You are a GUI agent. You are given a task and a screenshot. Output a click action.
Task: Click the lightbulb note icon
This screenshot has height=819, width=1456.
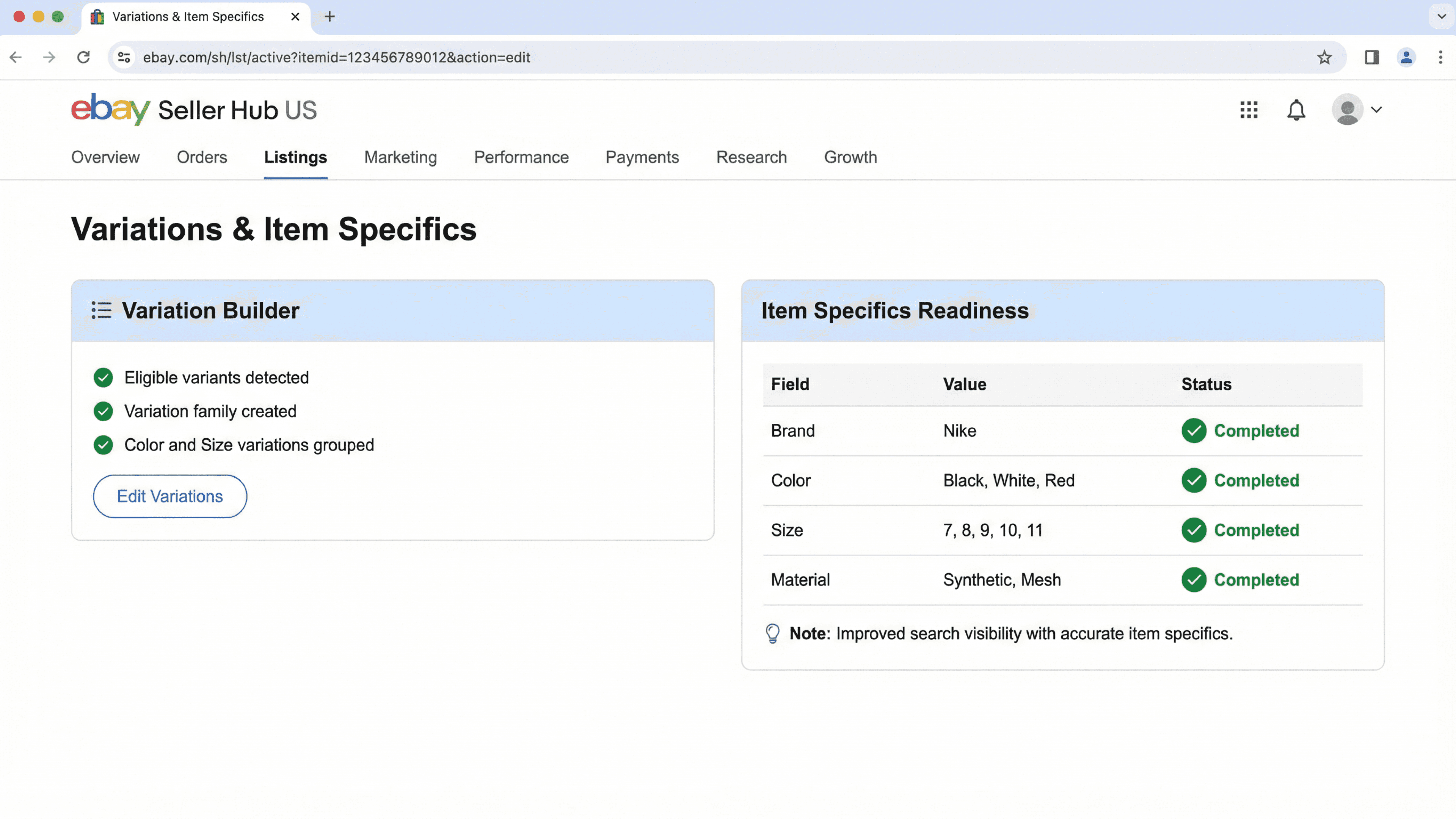click(772, 634)
